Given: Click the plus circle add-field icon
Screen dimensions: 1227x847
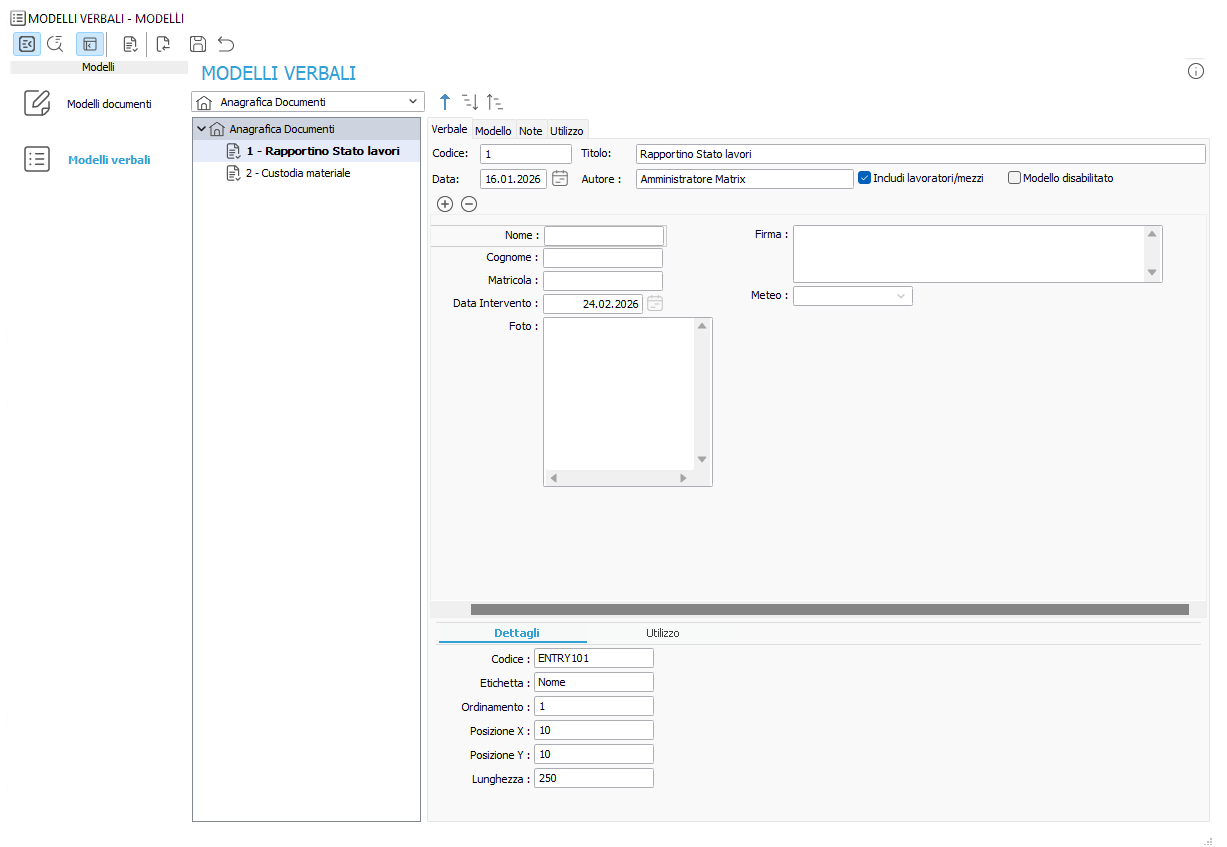Looking at the screenshot, I should pos(445,204).
